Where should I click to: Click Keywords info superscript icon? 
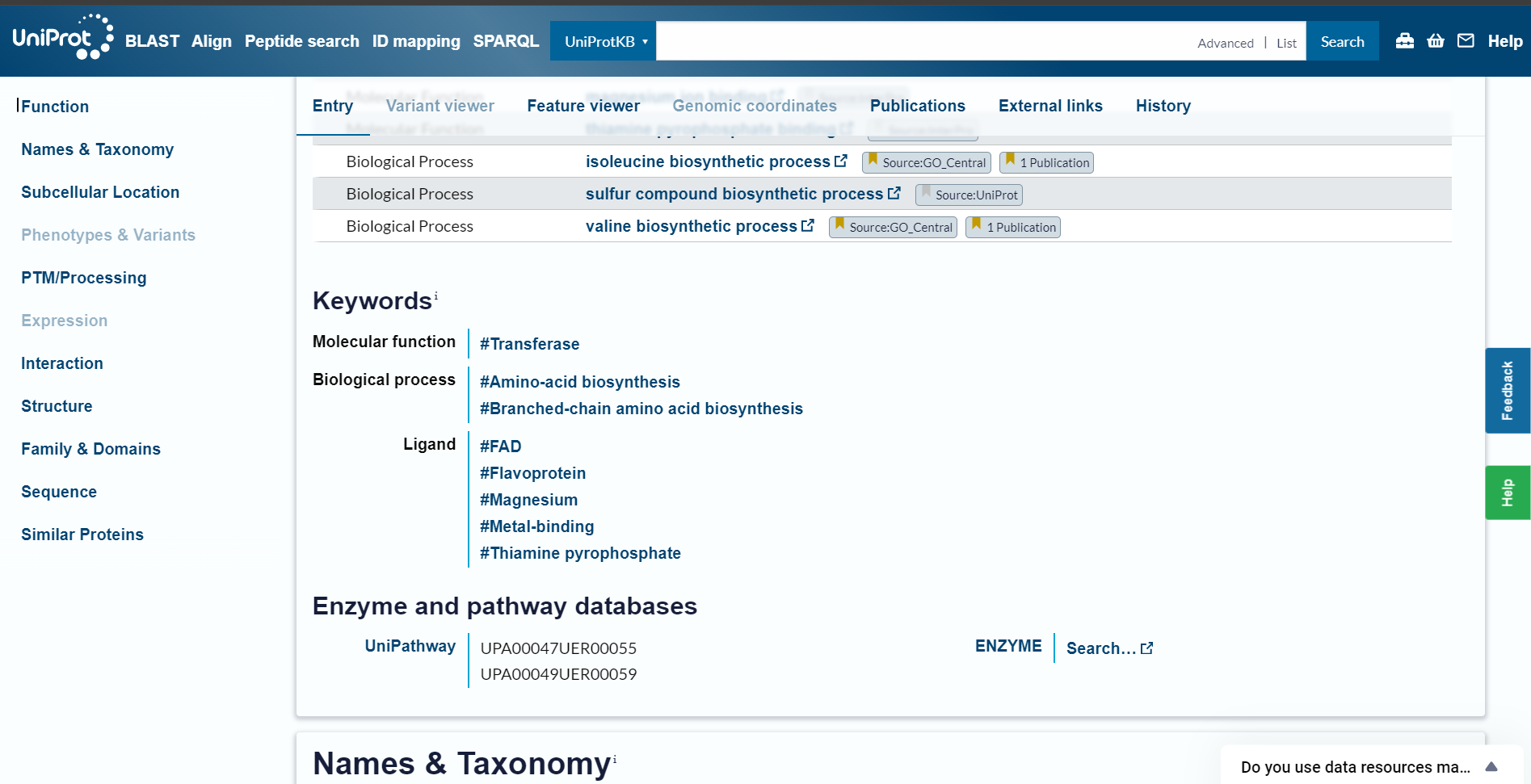(436, 296)
